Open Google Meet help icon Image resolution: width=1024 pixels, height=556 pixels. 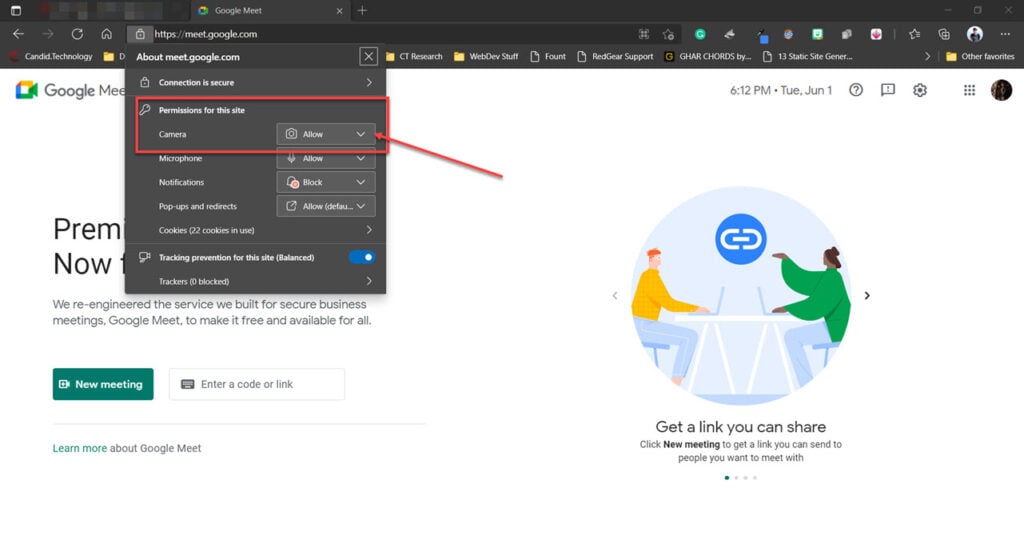856,90
